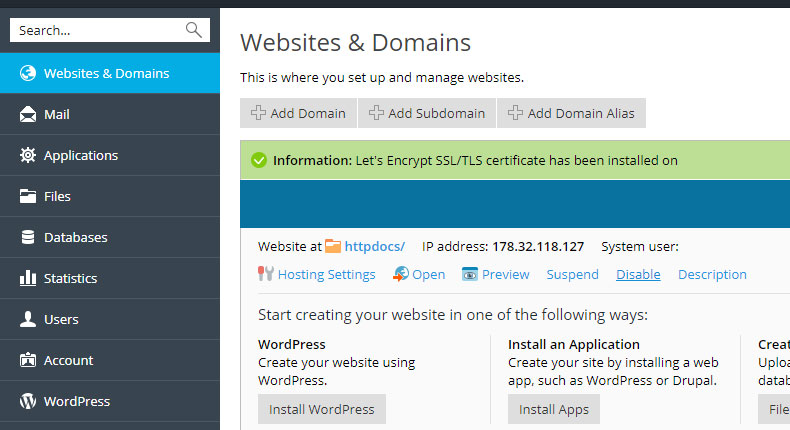Click the folder icon beside Files
The image size is (790, 430).
[x=28, y=196]
